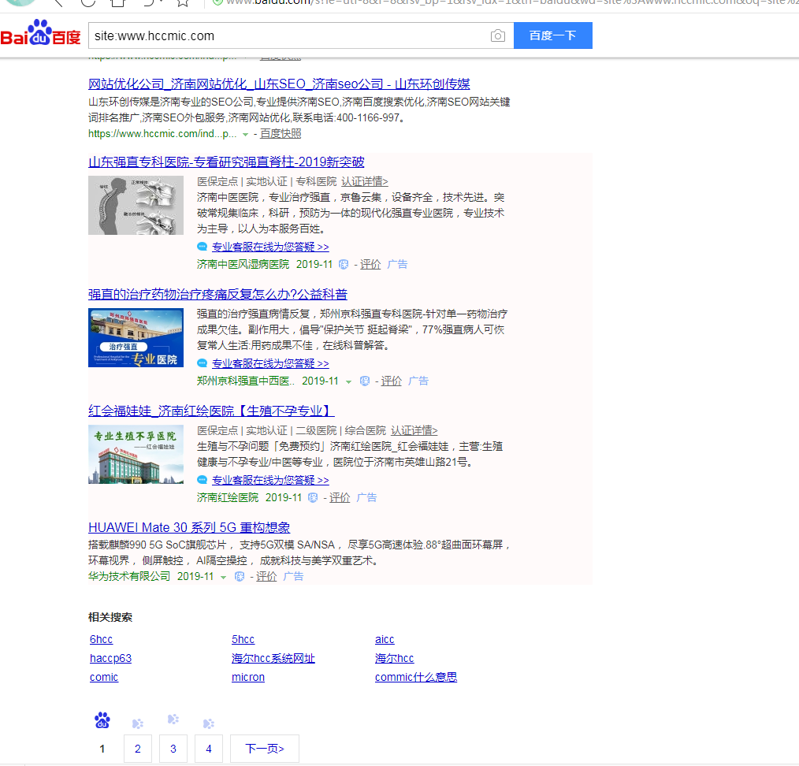Viewport: 799px width, 766px height.
Task: Go to results page 4
Action: pos(208,749)
